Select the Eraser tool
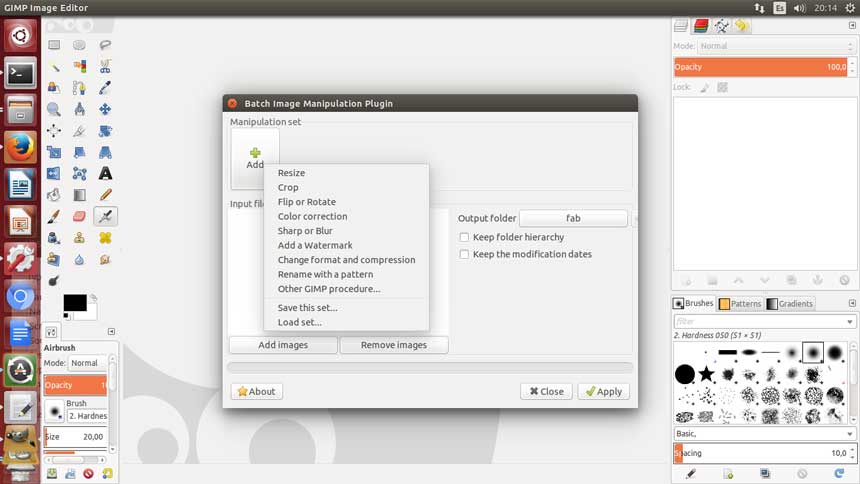 [x=80, y=216]
